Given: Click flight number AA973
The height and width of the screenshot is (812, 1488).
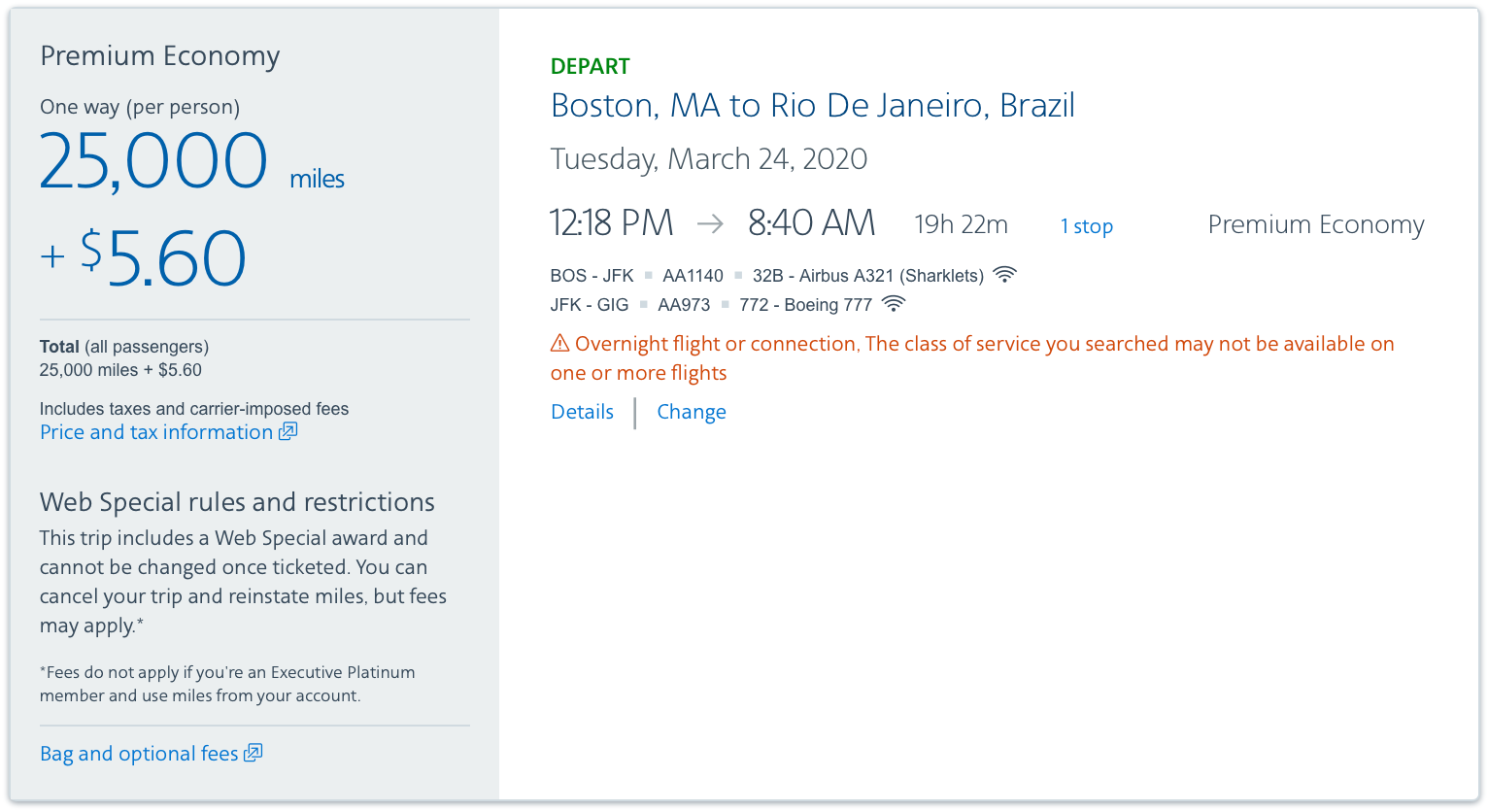Looking at the screenshot, I should [684, 305].
